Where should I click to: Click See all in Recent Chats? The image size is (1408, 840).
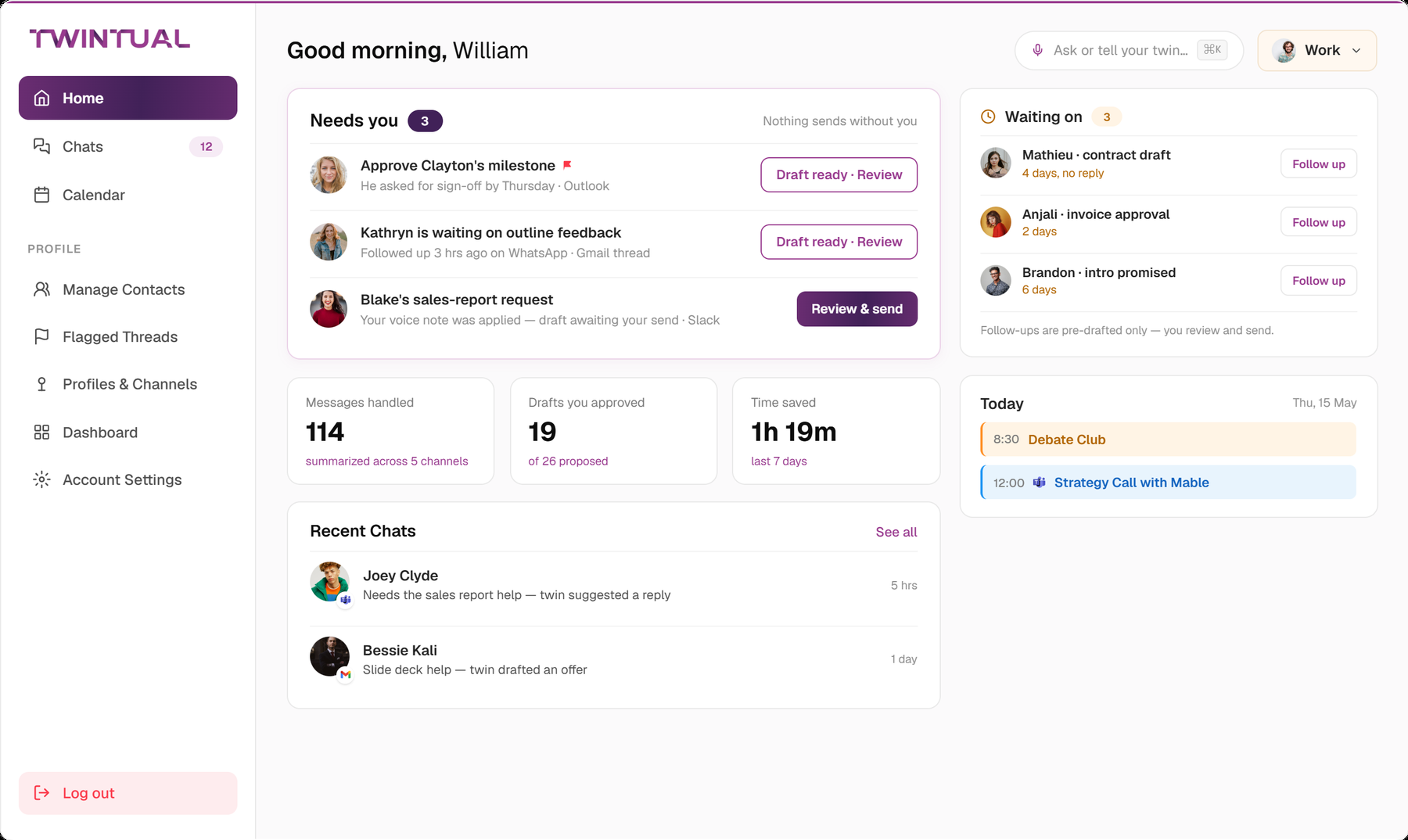tap(896, 532)
